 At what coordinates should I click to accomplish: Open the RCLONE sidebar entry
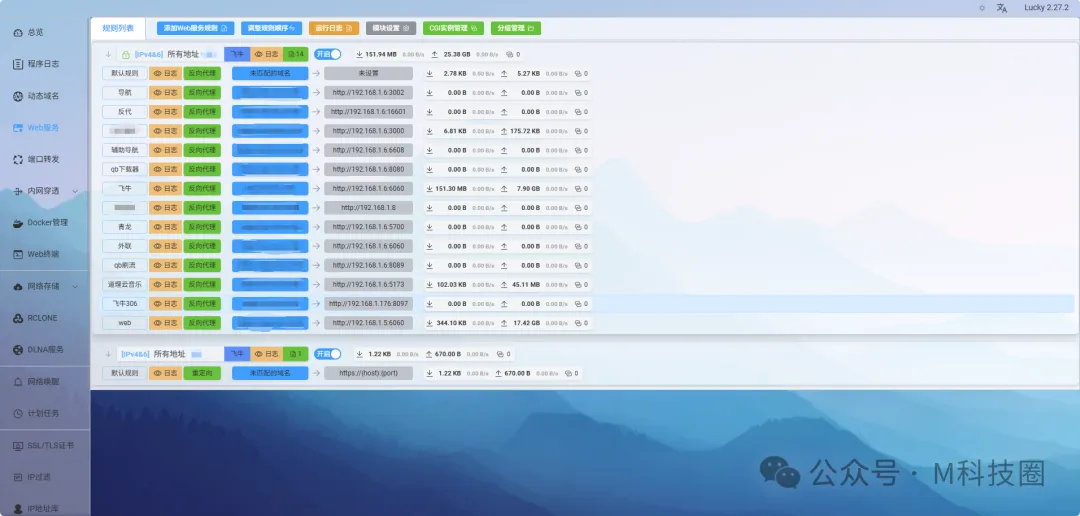pos(34,318)
